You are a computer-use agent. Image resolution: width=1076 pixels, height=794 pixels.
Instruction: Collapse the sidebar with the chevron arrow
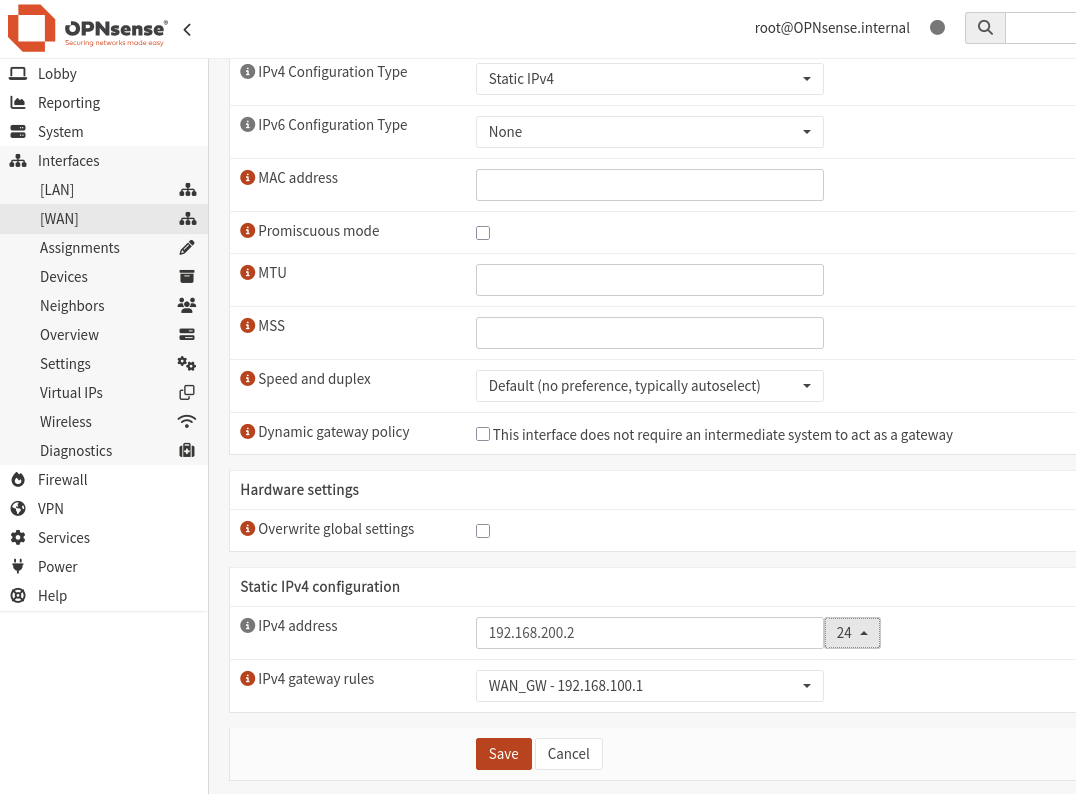(x=187, y=30)
